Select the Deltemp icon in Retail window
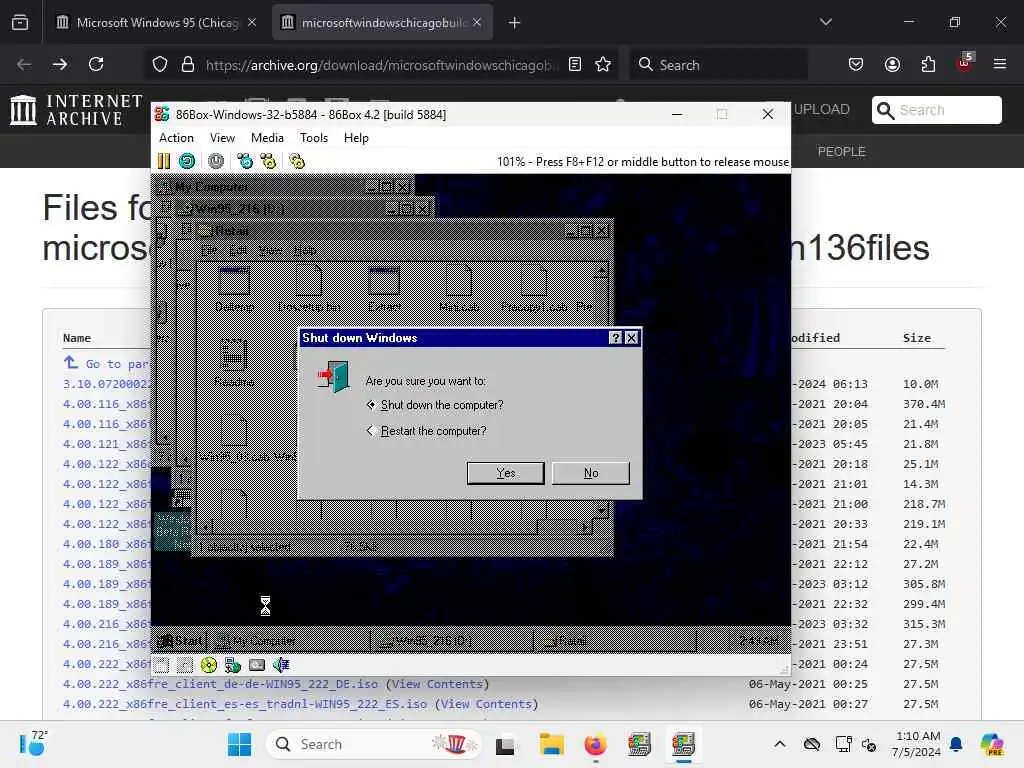 click(x=234, y=289)
